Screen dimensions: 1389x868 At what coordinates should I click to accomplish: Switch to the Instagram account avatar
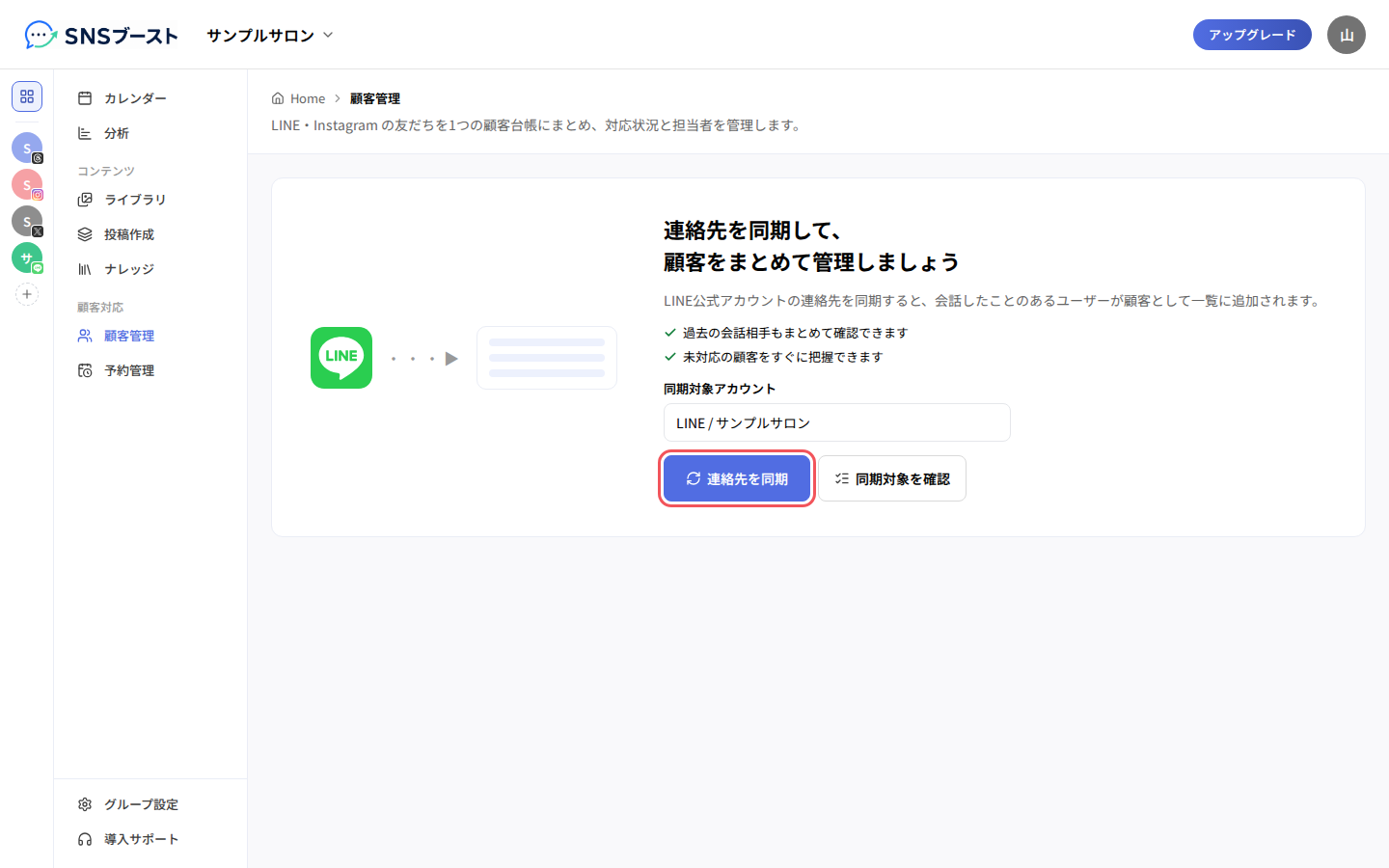click(x=27, y=184)
